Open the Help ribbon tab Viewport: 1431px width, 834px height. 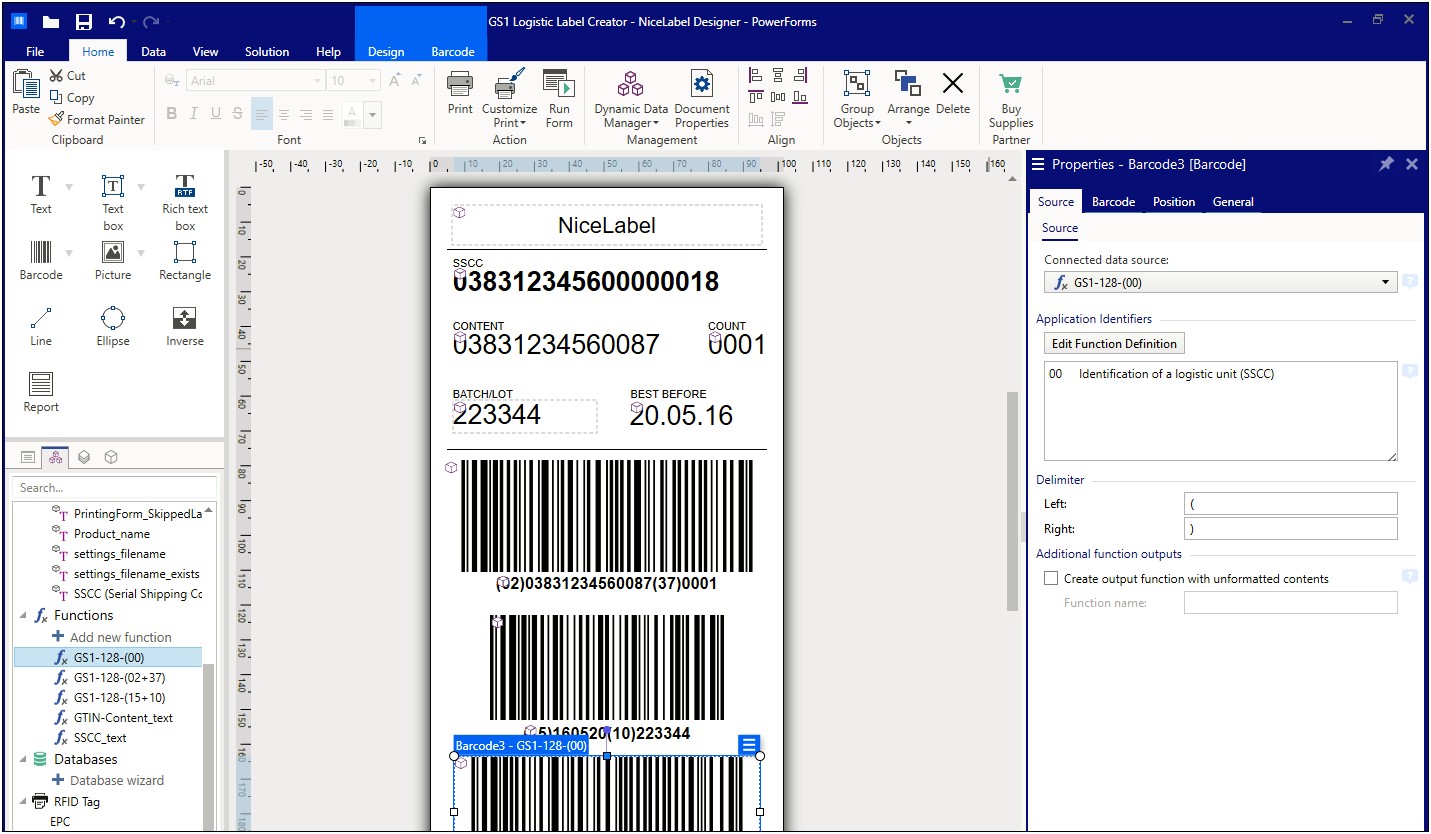tap(328, 51)
